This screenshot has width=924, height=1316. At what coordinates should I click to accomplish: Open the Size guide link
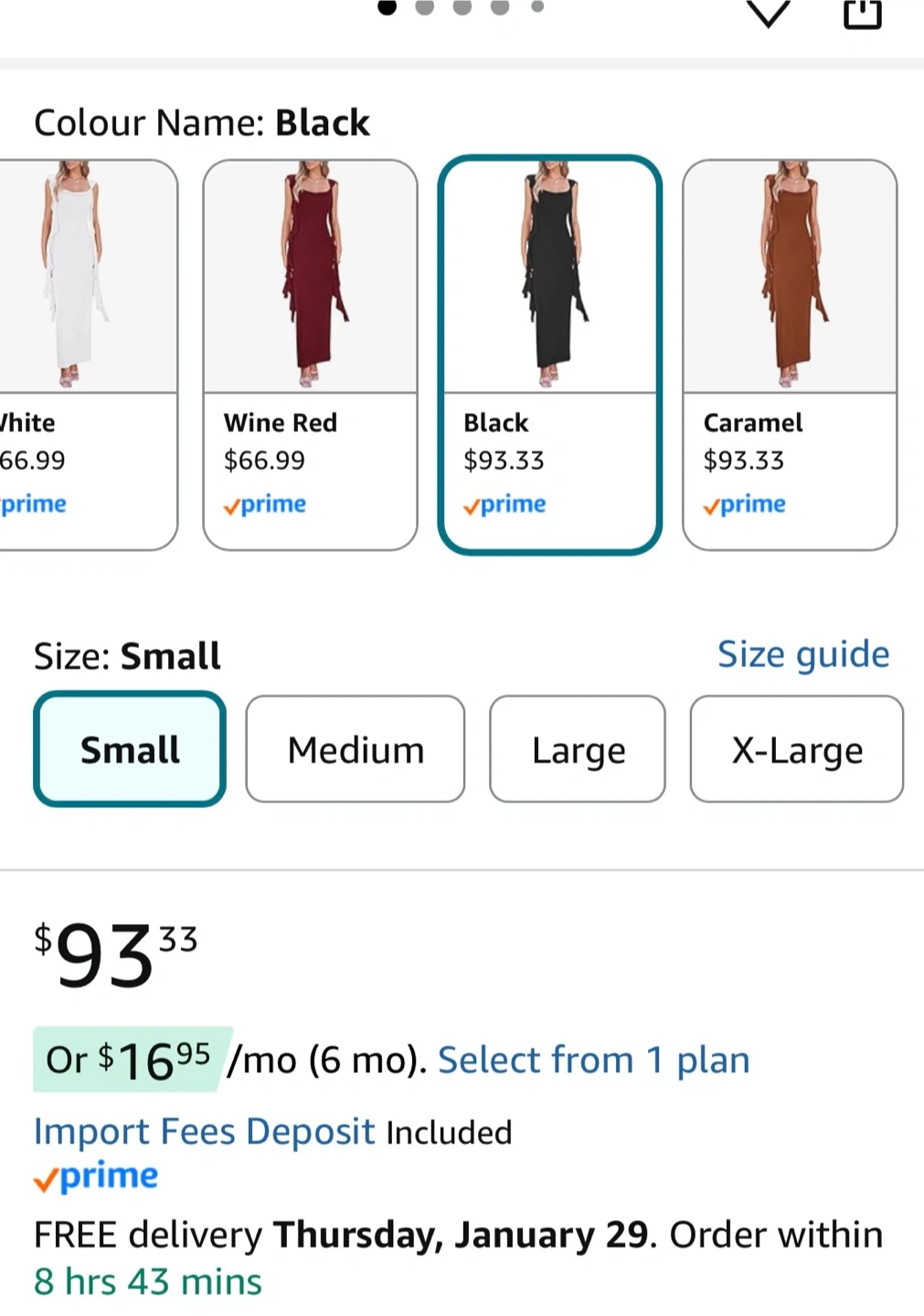[802, 654]
